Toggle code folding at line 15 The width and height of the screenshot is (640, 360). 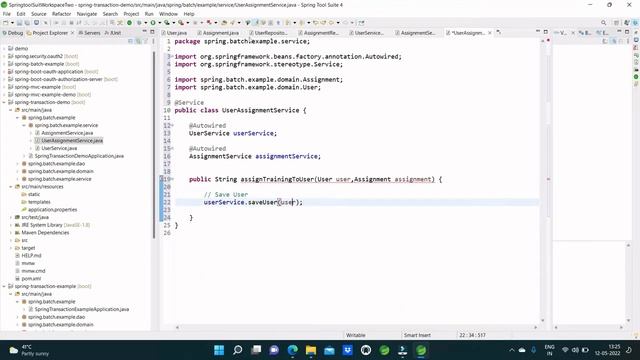pyautogui.click(x=172, y=149)
